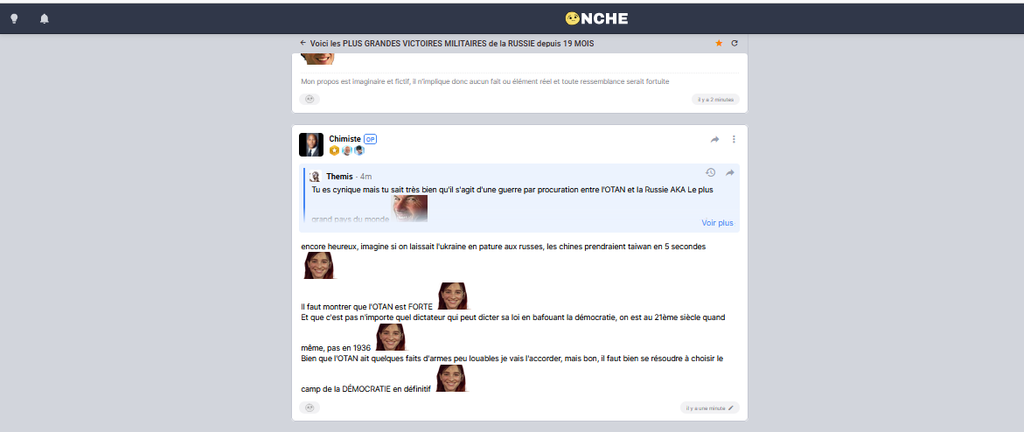Image resolution: width=1024 pixels, height=432 pixels.
Task: Add a reaction to the upper post
Action: click(x=310, y=99)
